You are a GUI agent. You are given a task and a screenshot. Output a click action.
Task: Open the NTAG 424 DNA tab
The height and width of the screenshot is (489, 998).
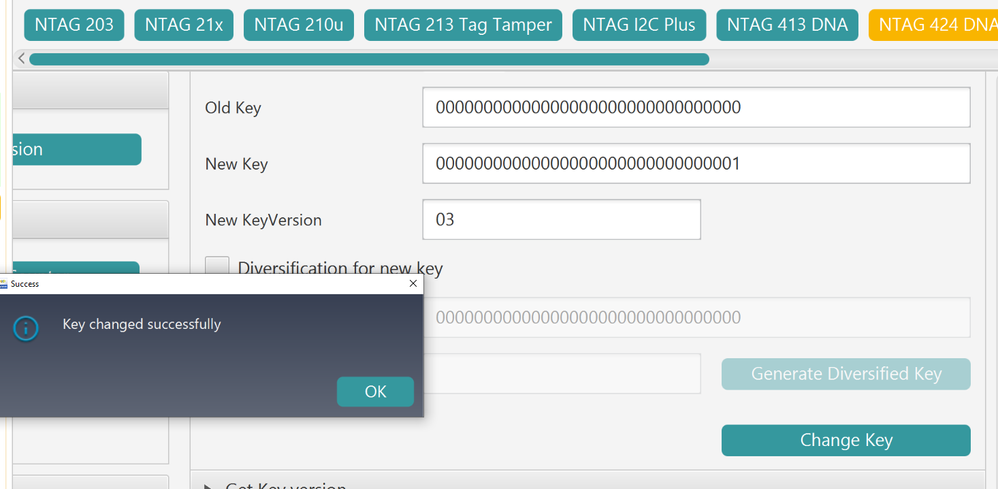[x=933, y=25]
